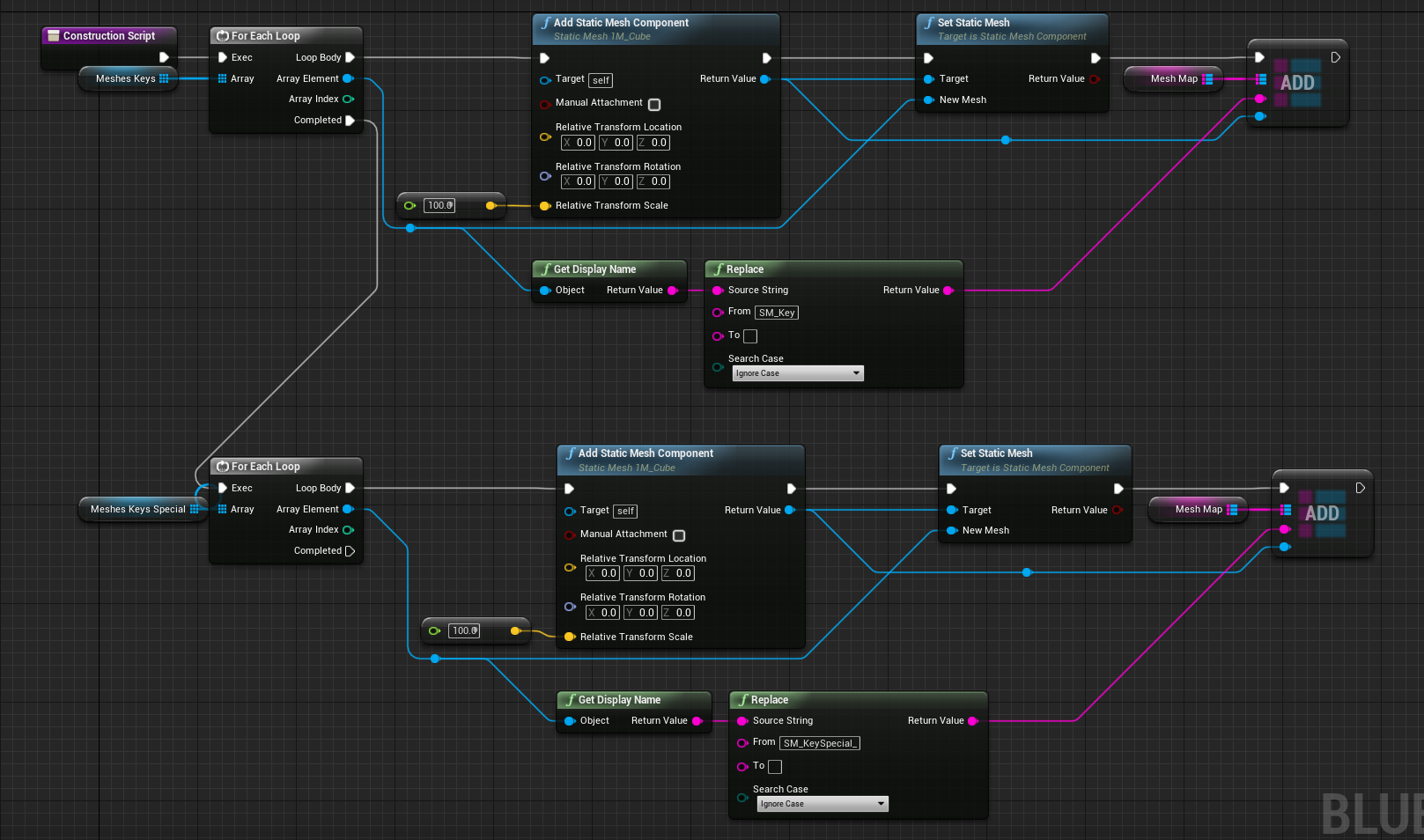Click the ADD map icon on top Add node
1424x840 pixels.
pyautogui.click(x=1297, y=83)
